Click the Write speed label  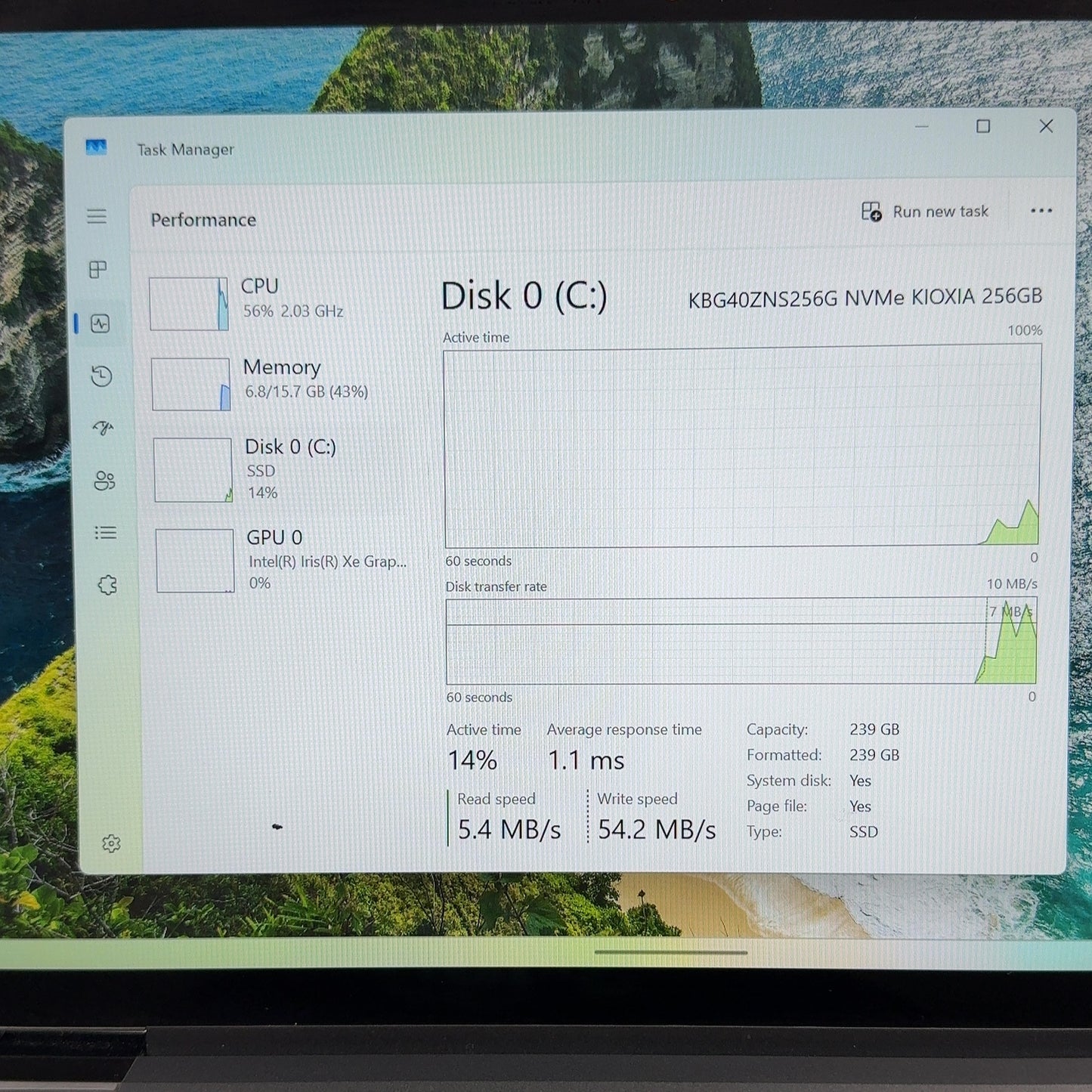point(637,799)
